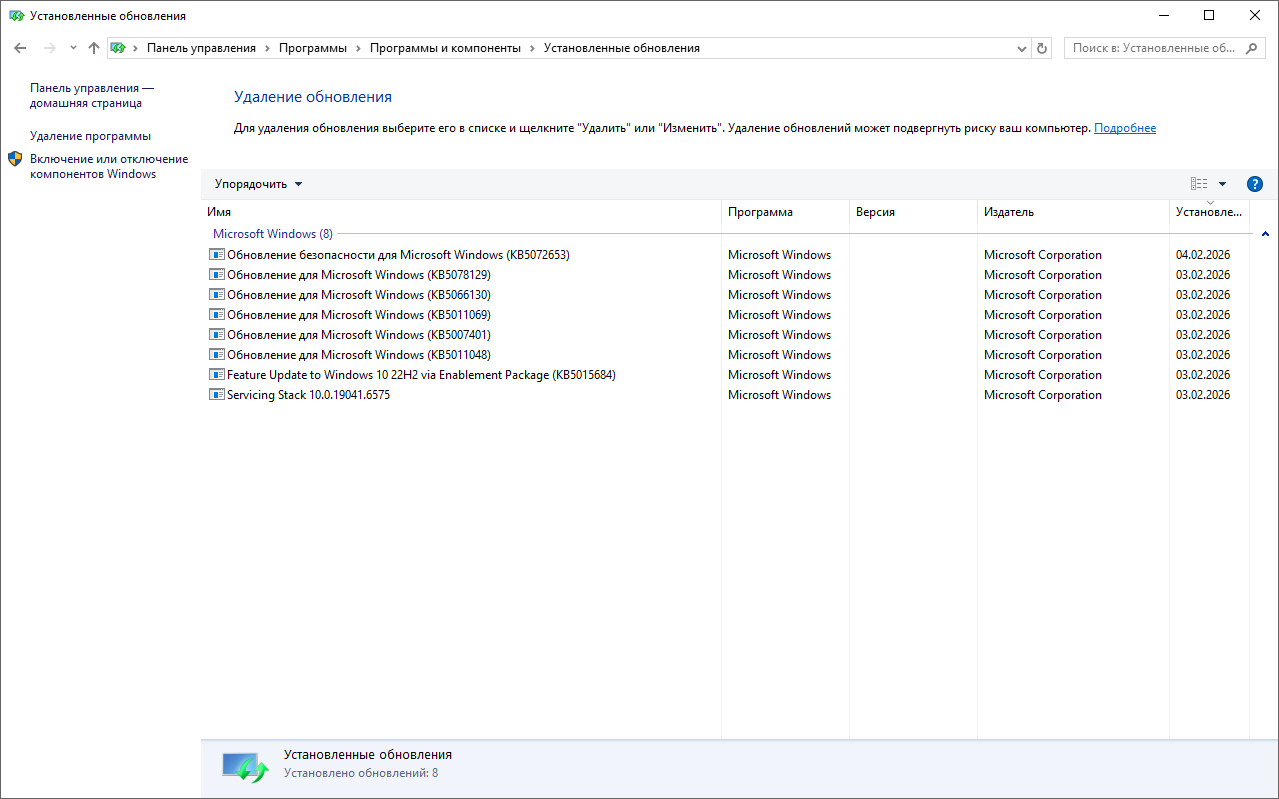
Task: Open the Упорядочить menu
Action: pyautogui.click(x=258, y=184)
